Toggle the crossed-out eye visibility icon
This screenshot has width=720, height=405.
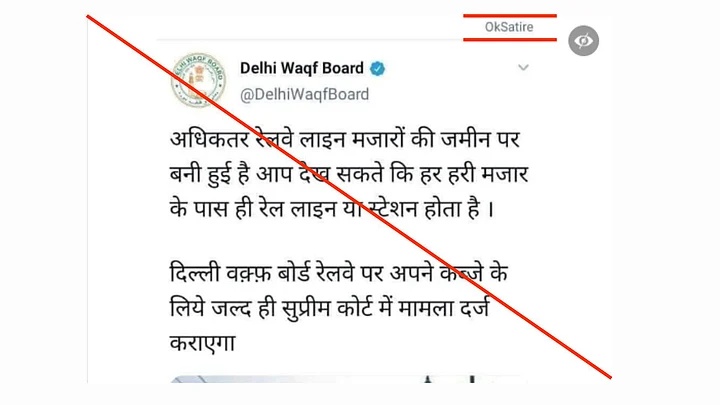tap(583, 41)
